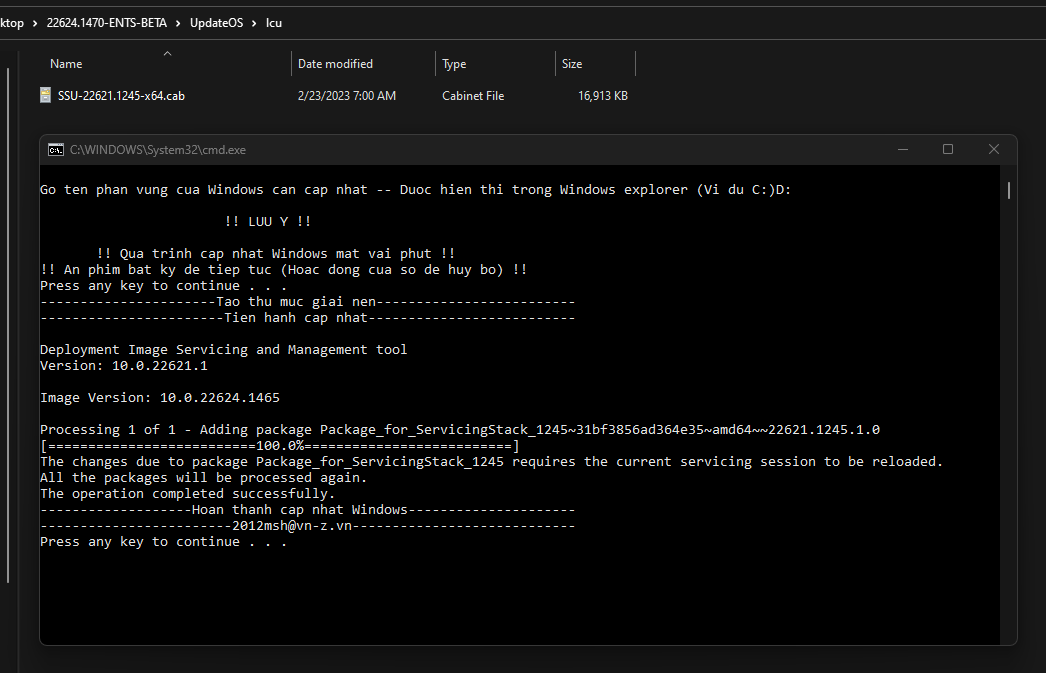The width and height of the screenshot is (1046, 673).
Task: Sort files by Date modified column
Action: (335, 64)
